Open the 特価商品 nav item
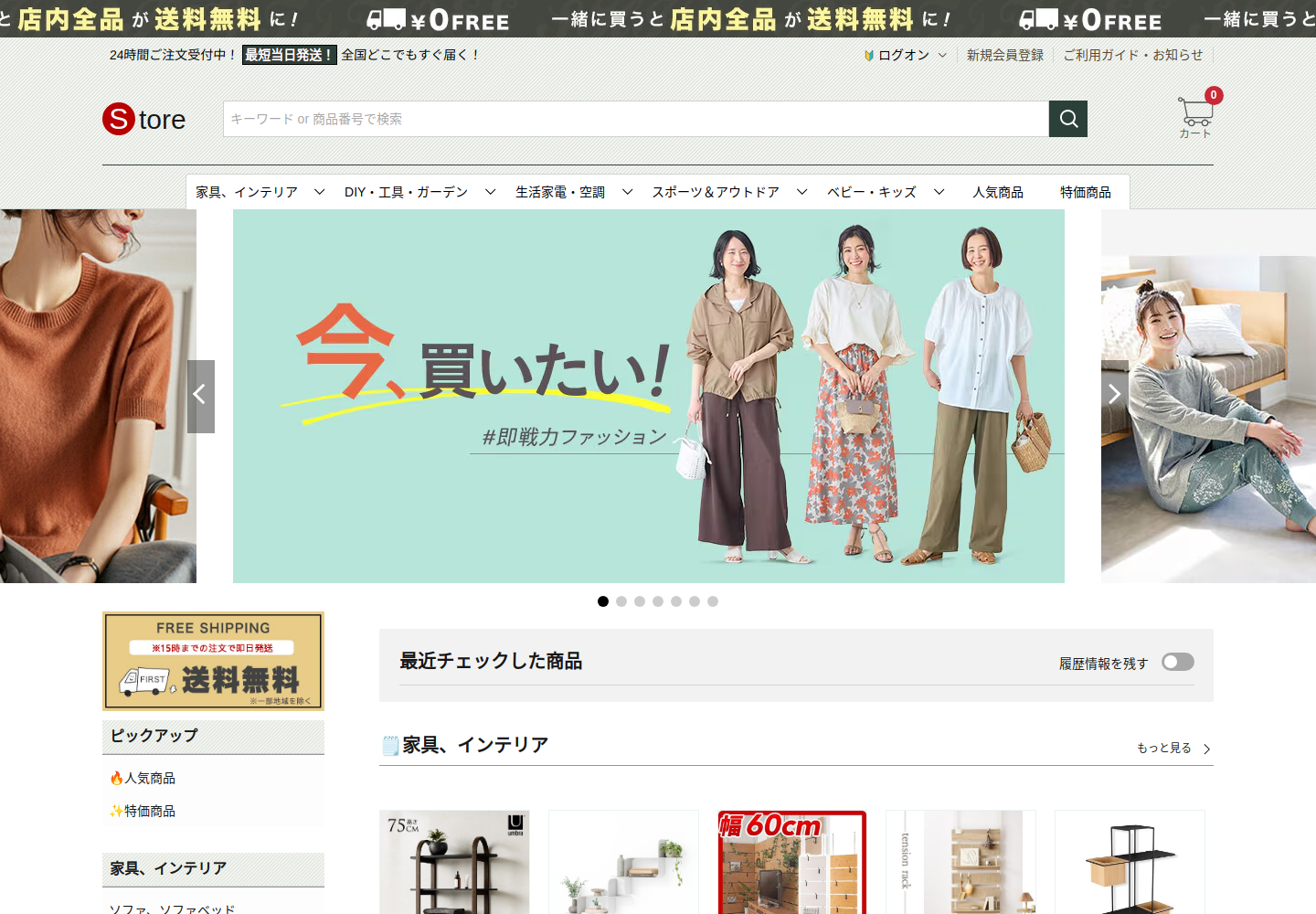This screenshot has width=1316, height=914. click(1086, 192)
